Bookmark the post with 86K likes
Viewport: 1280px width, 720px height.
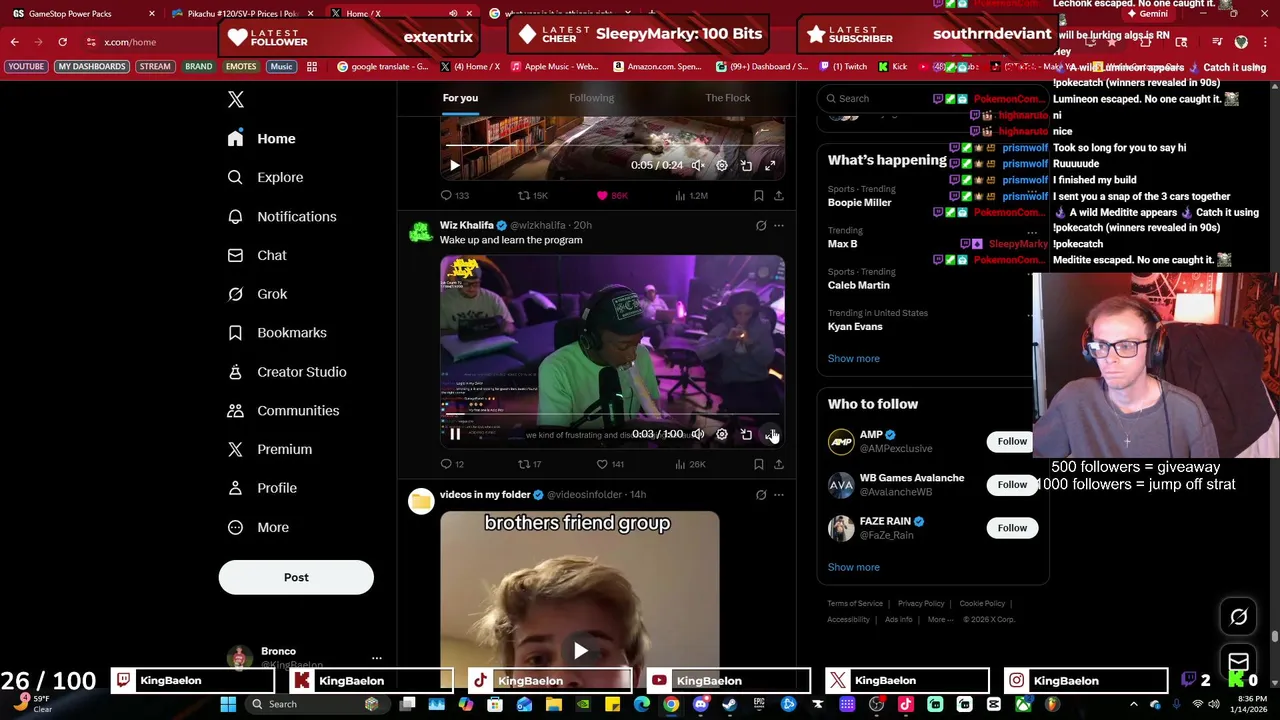click(758, 196)
